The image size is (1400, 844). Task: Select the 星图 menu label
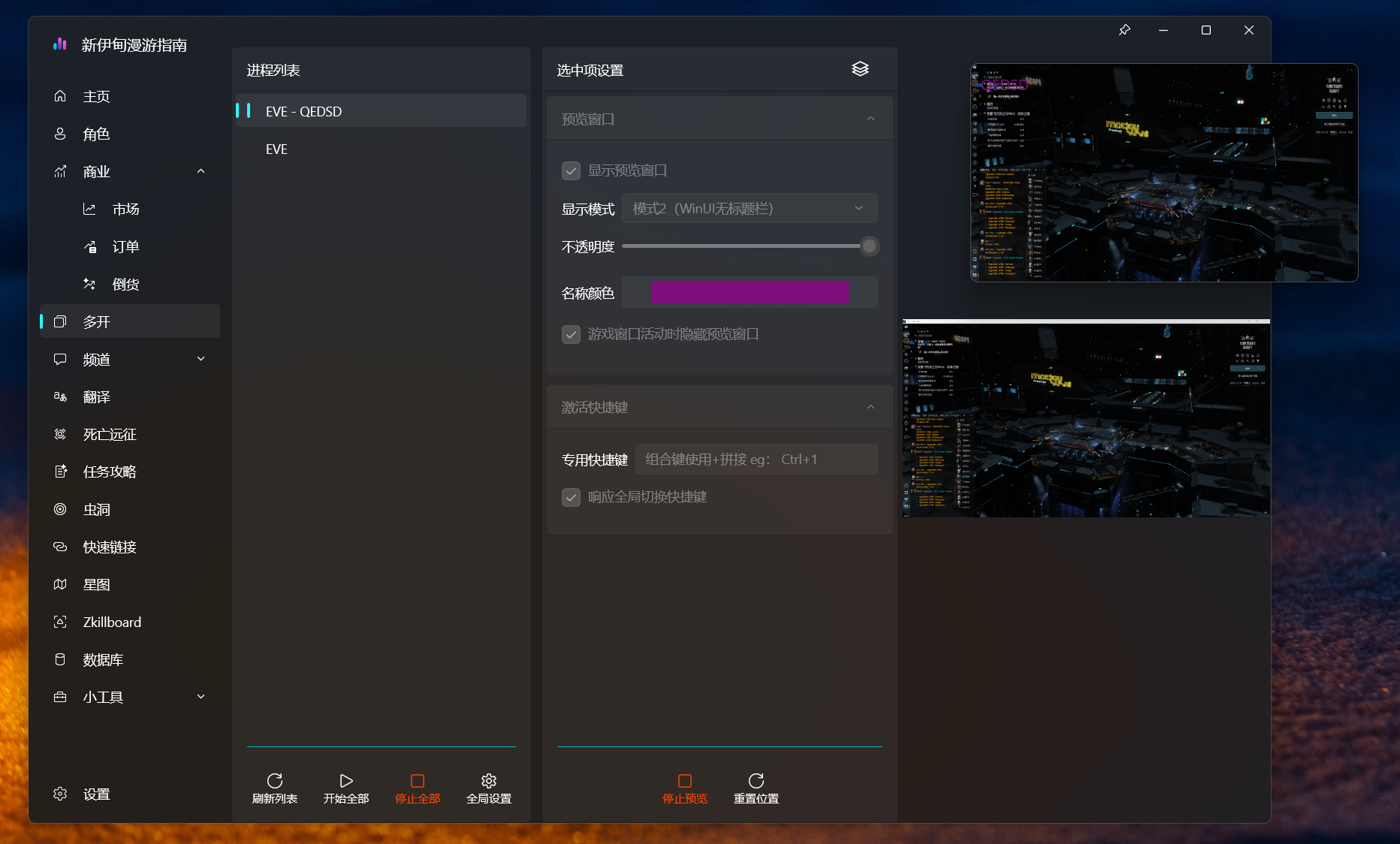pyautogui.click(x=96, y=584)
